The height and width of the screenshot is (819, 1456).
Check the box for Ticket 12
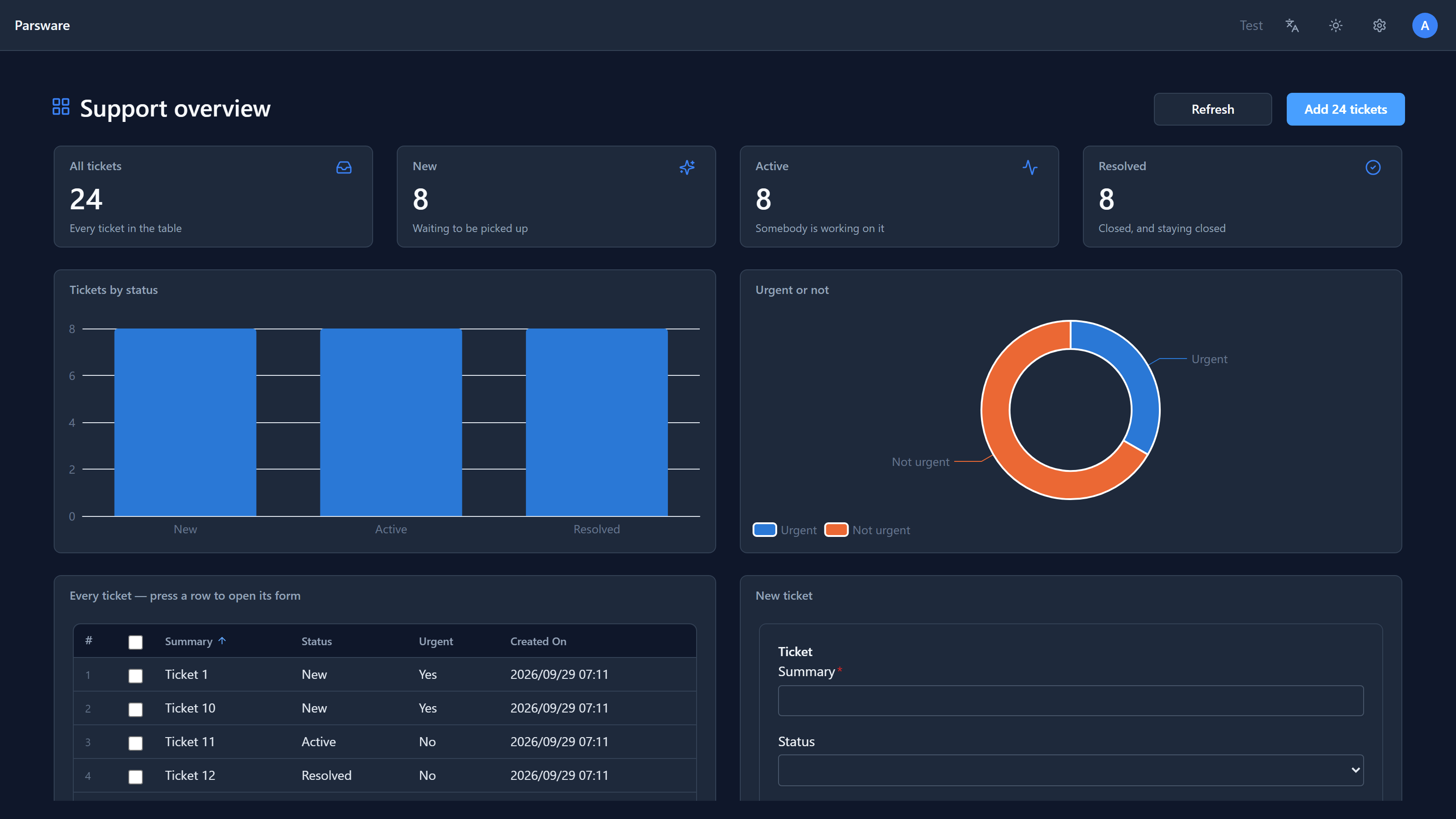pos(136,777)
